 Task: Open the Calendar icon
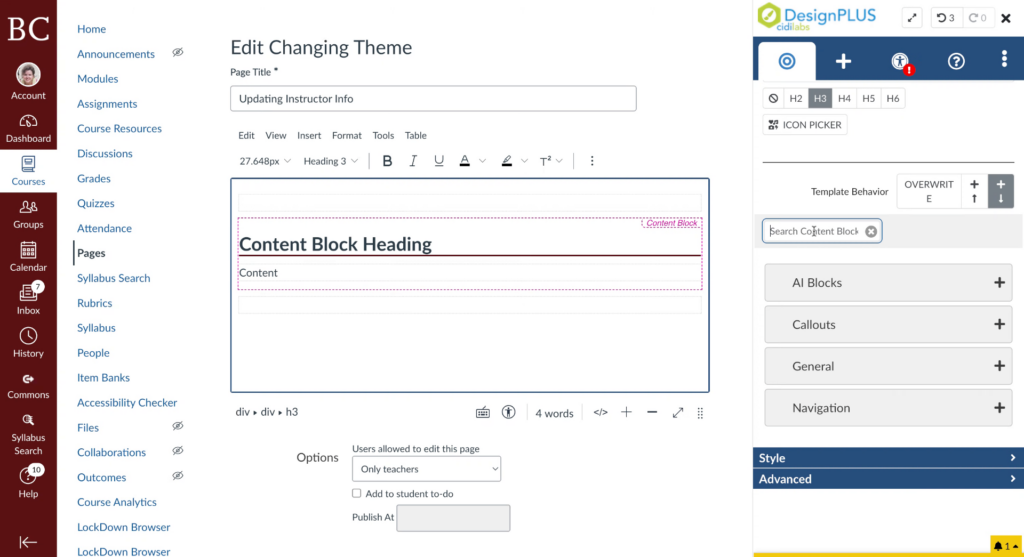pyautogui.click(x=28, y=257)
